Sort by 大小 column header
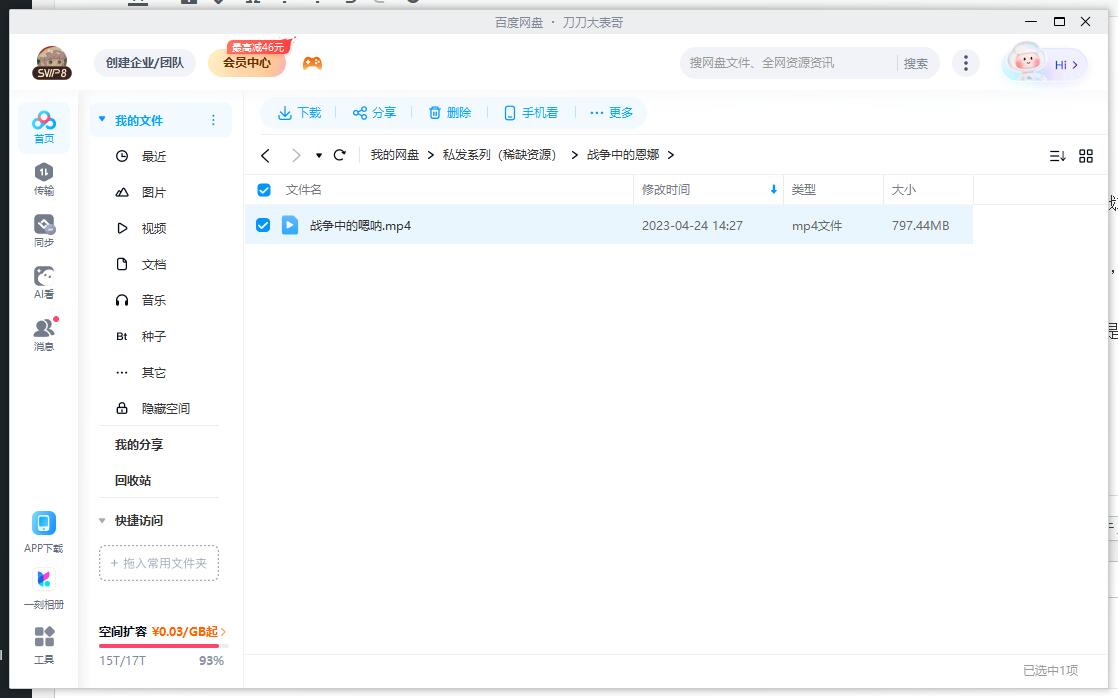 click(x=903, y=190)
